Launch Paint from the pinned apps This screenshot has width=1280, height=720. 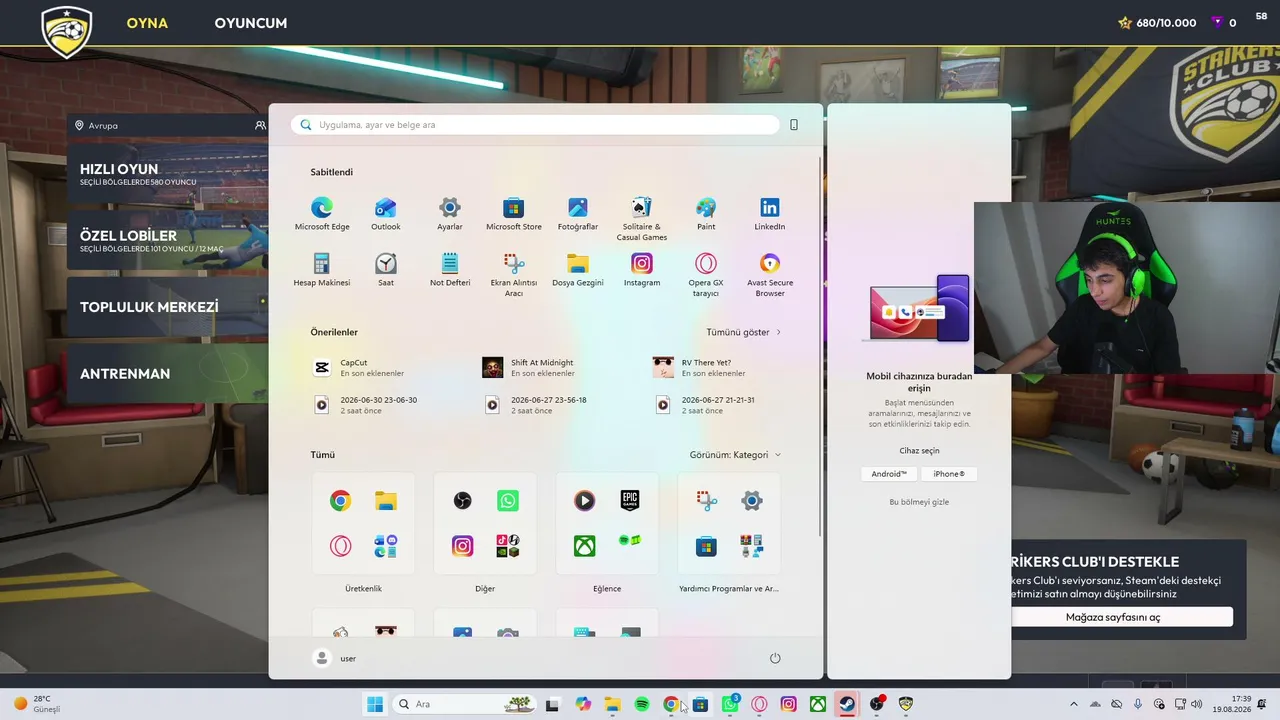tap(706, 213)
